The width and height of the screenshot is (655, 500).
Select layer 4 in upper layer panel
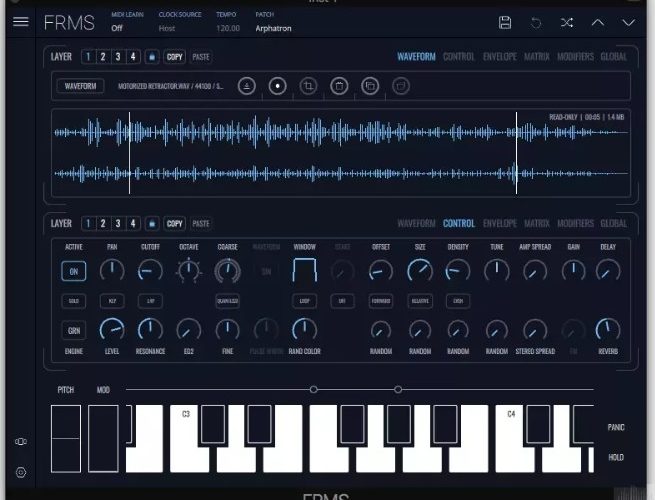pyautogui.click(x=133, y=57)
